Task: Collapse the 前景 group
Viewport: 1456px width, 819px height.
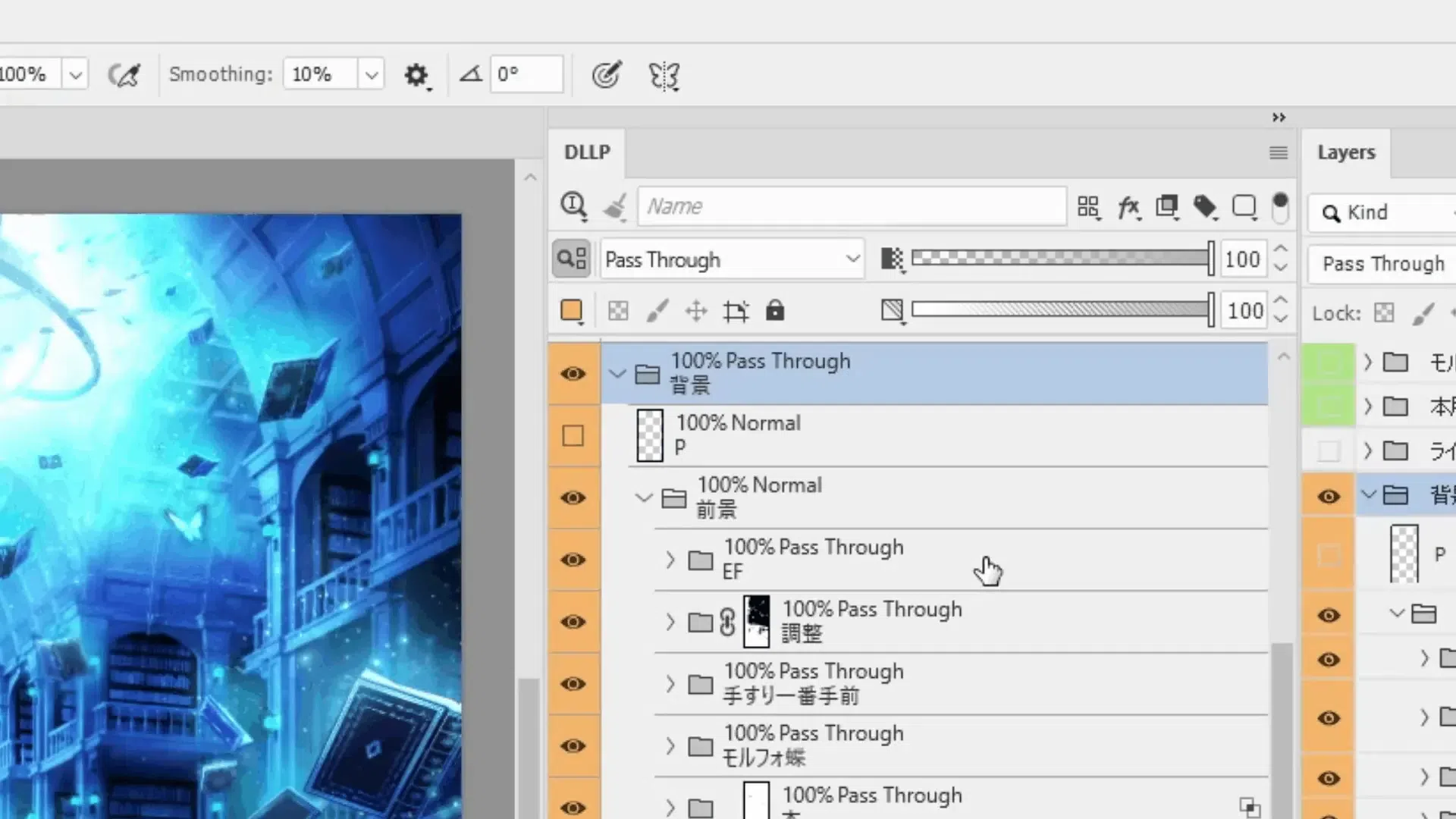Action: click(644, 498)
